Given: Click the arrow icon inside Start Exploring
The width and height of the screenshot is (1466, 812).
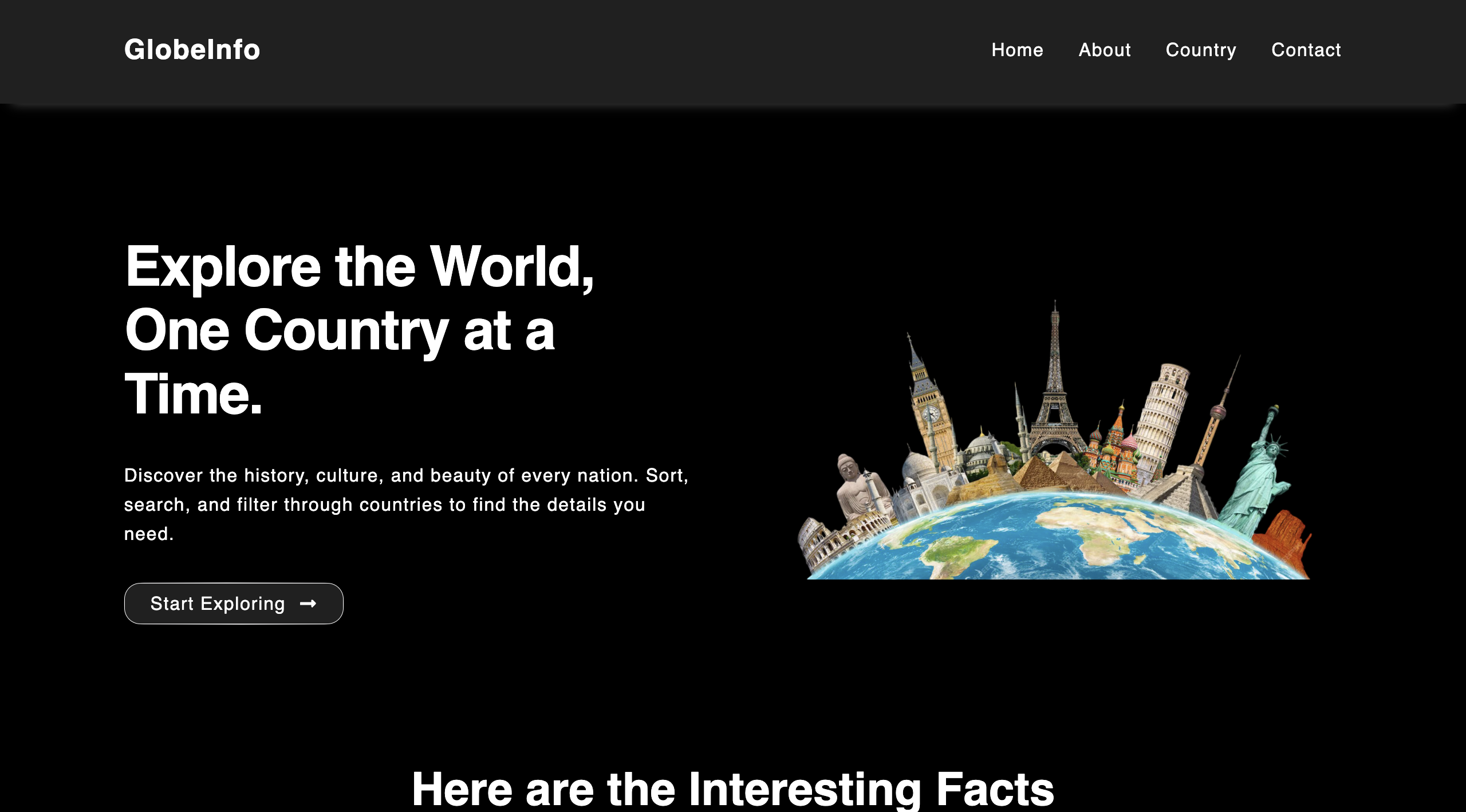Looking at the screenshot, I should click(309, 604).
